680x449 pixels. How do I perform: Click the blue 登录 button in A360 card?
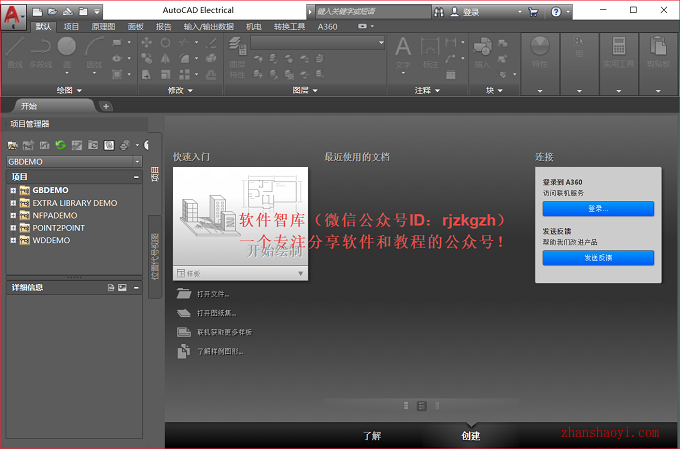(x=598, y=209)
